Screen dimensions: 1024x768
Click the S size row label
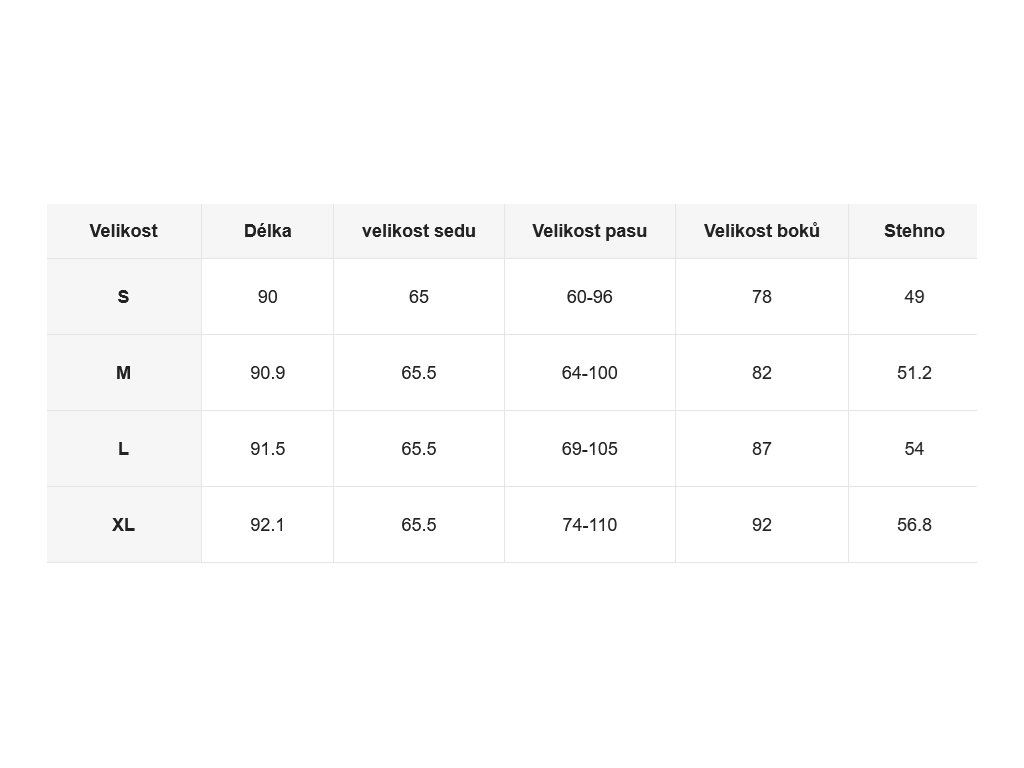(x=123, y=296)
